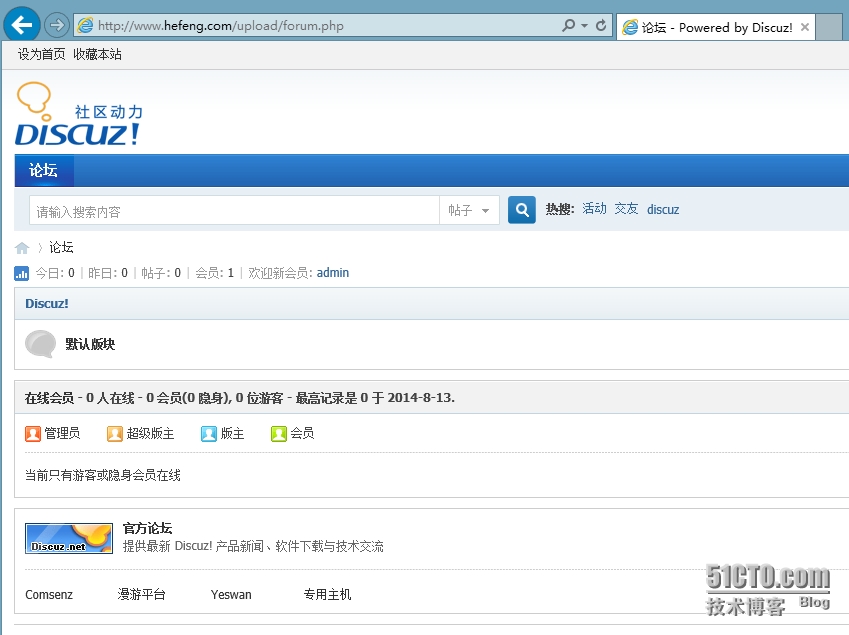Click the 帖子: 0 statistic text

(x=161, y=273)
